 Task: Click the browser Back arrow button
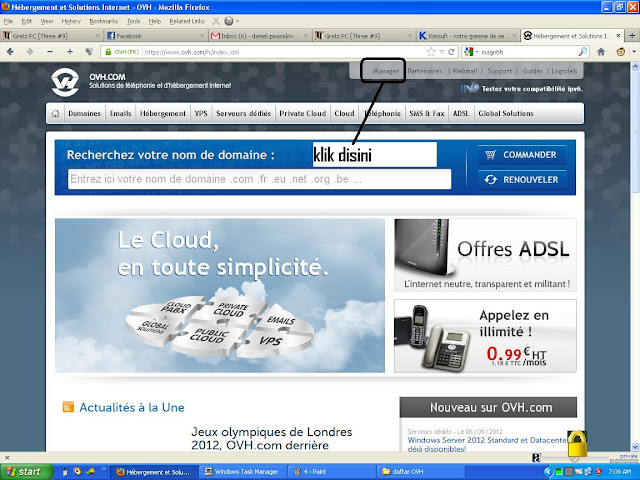point(10,52)
